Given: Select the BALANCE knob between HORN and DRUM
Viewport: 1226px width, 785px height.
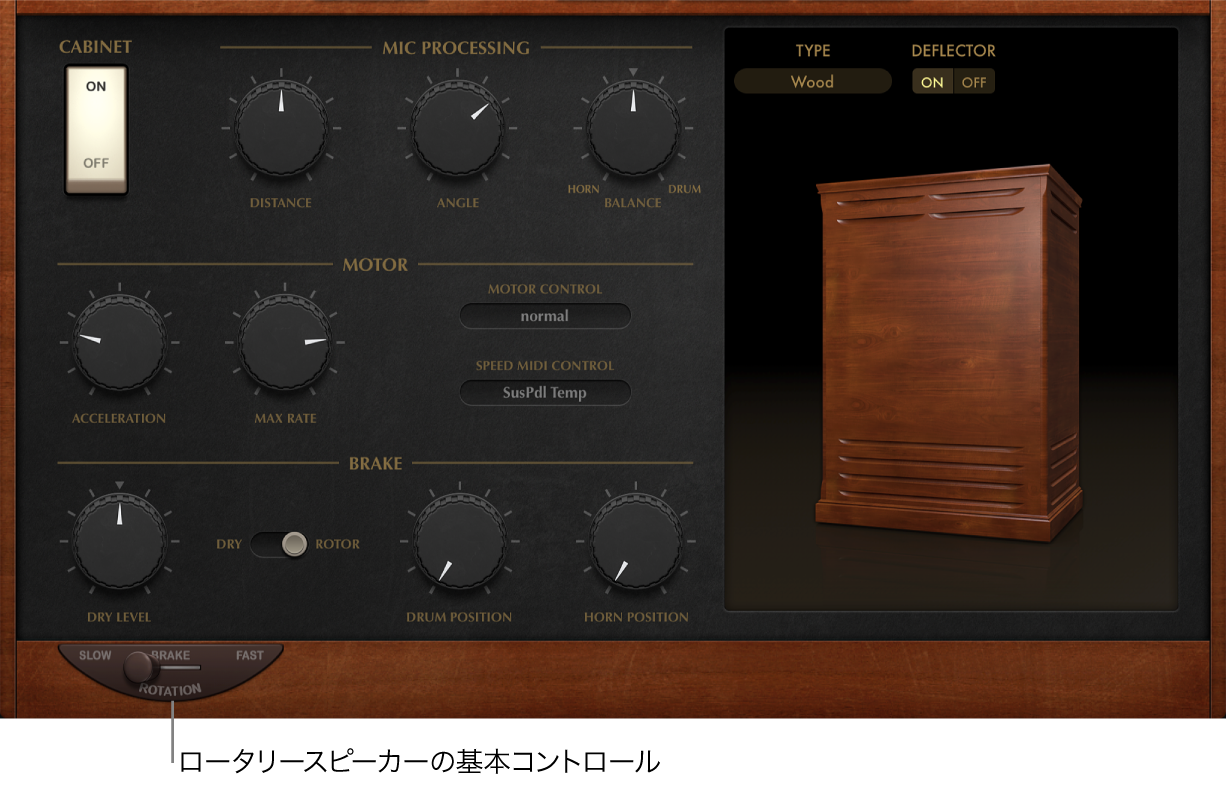Looking at the screenshot, I should [632, 128].
